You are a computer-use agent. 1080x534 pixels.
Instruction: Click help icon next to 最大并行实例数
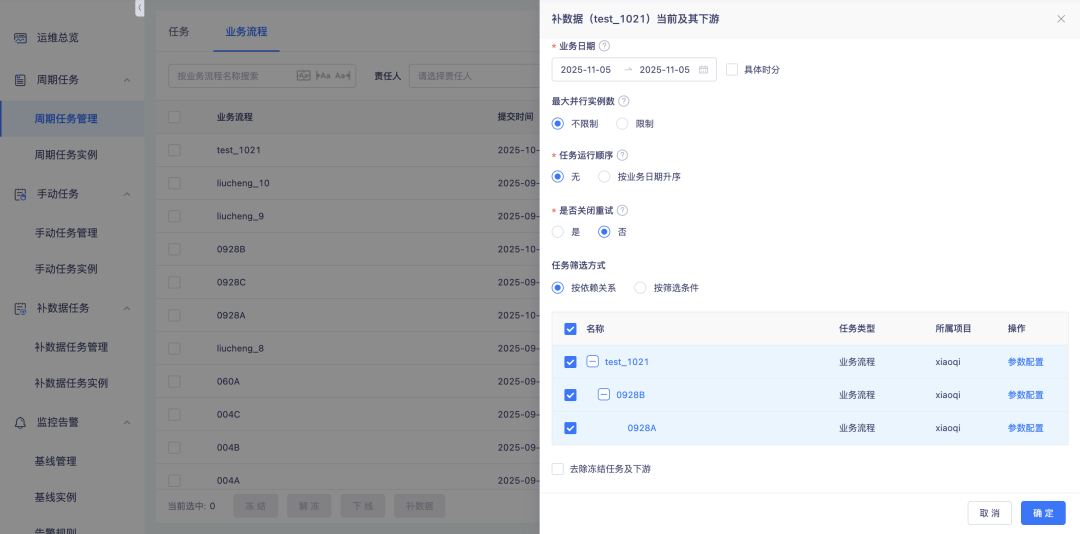tap(623, 101)
